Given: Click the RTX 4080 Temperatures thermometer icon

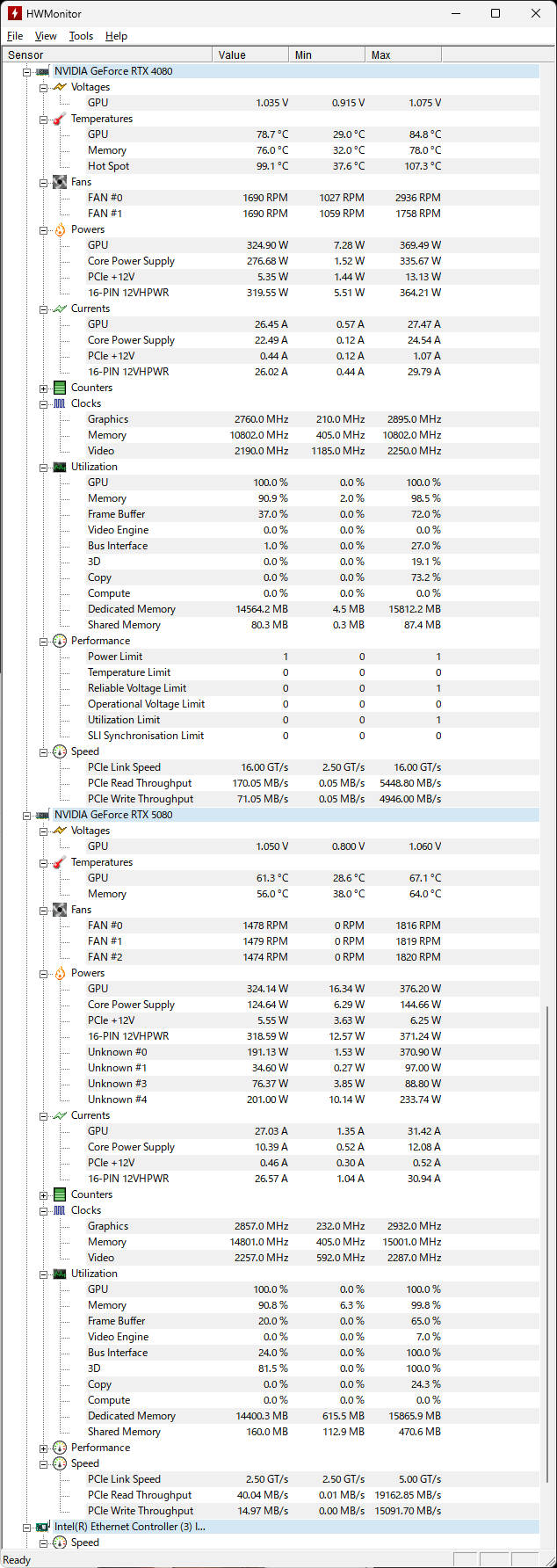Looking at the screenshot, I should click(x=60, y=119).
